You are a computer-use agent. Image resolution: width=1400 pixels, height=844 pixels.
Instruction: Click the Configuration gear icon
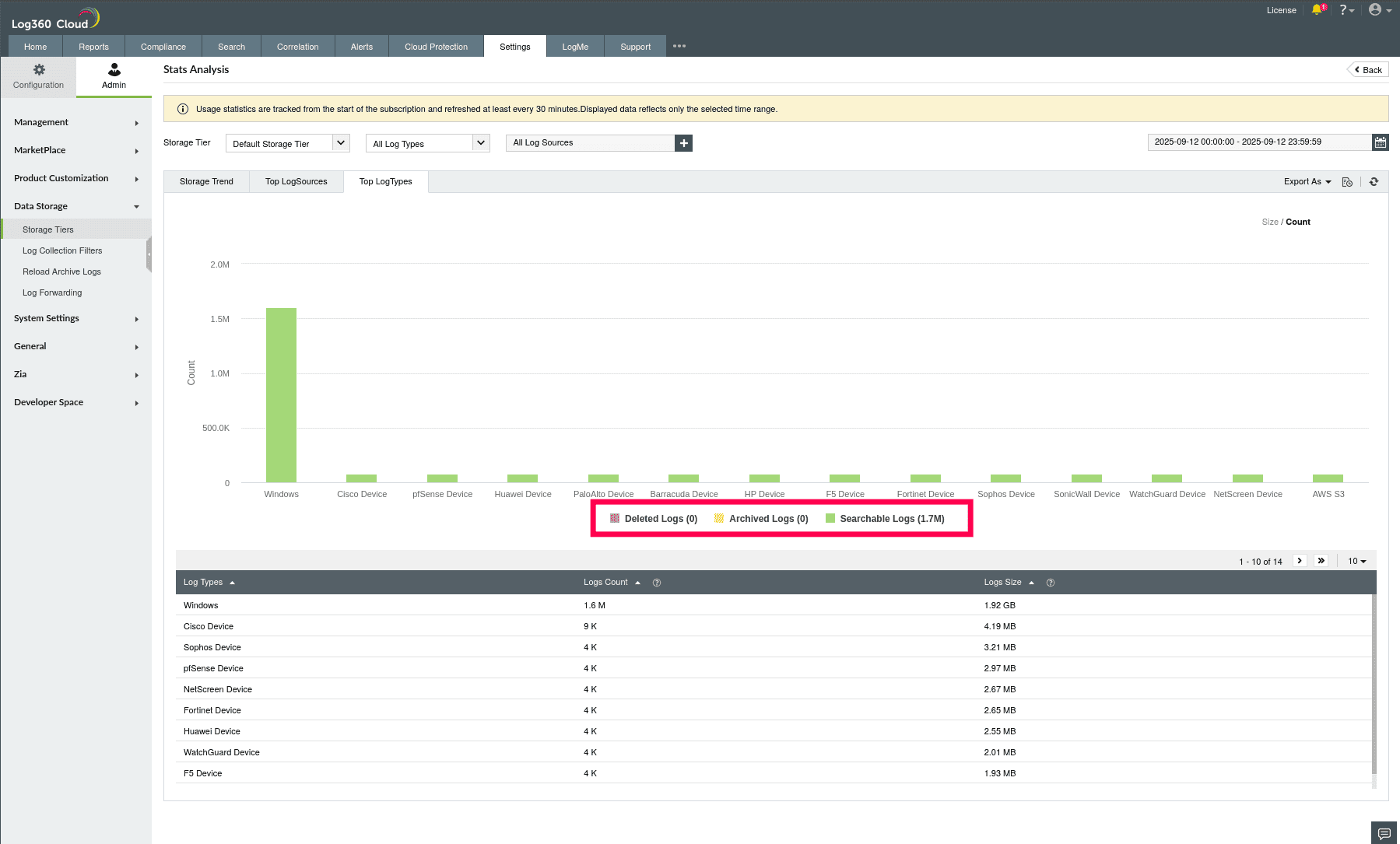(x=38, y=70)
